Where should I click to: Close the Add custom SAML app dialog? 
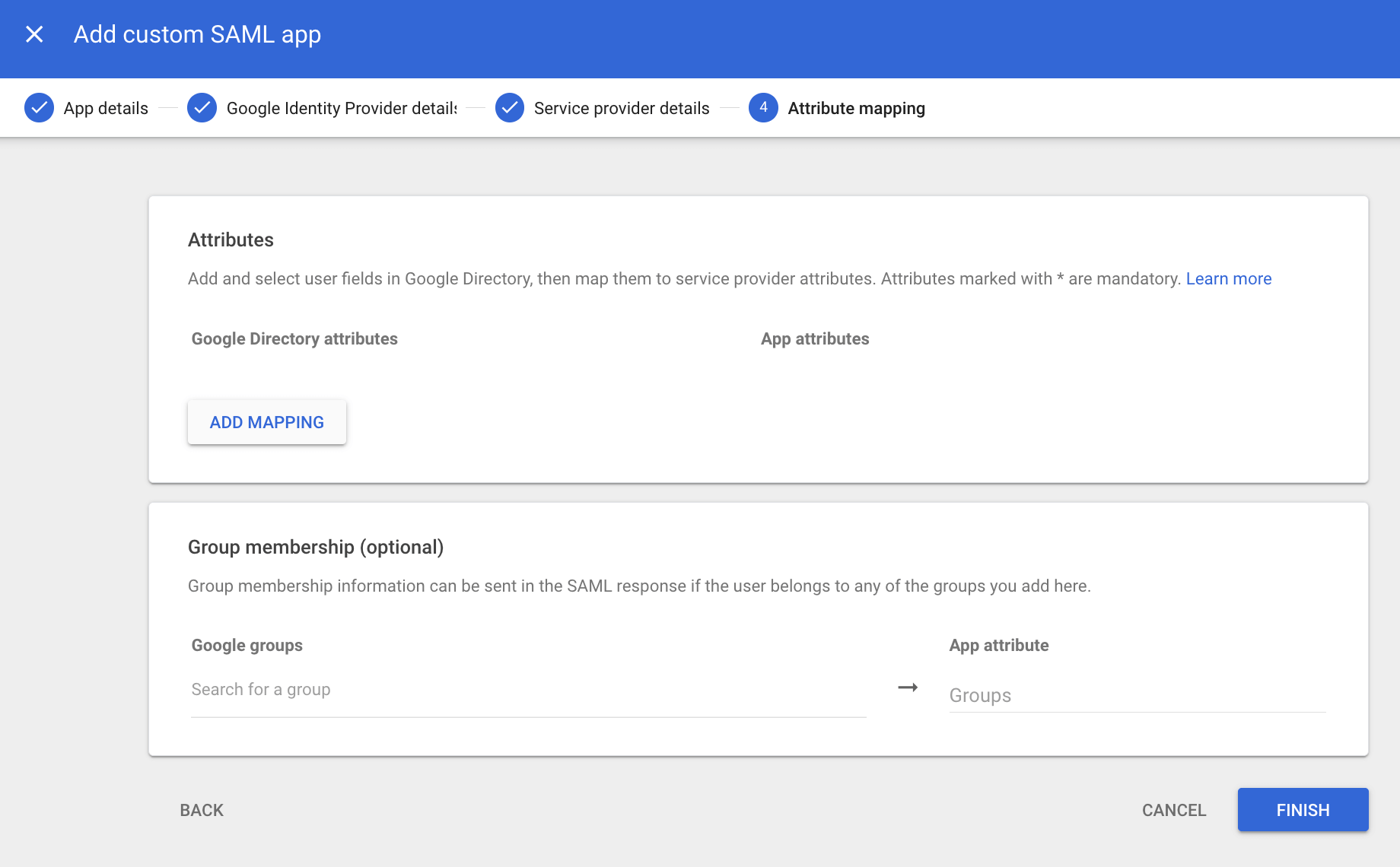[34, 34]
